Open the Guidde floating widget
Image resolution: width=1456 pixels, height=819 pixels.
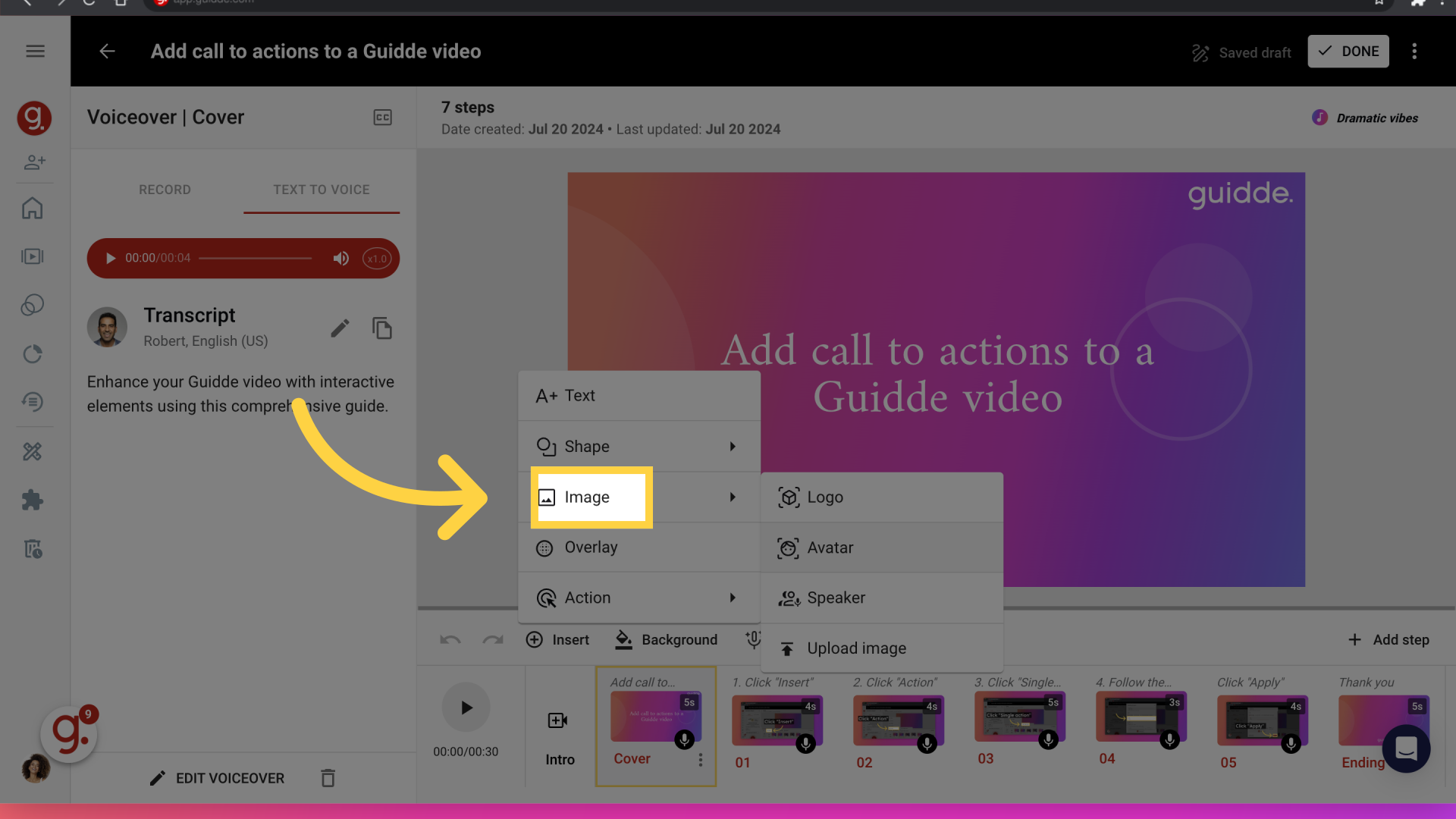(69, 733)
